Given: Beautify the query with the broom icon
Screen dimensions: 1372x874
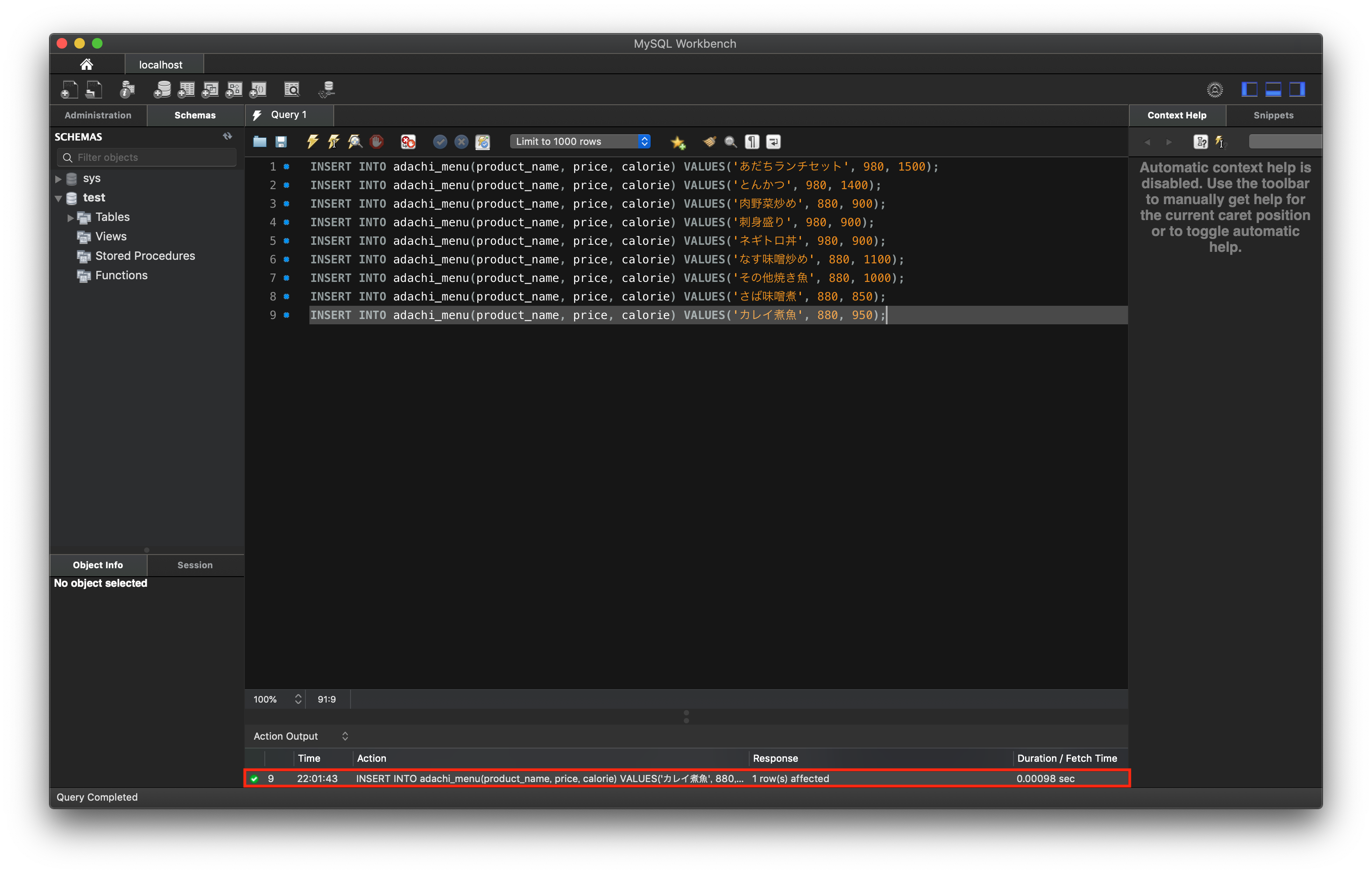Looking at the screenshot, I should (709, 141).
